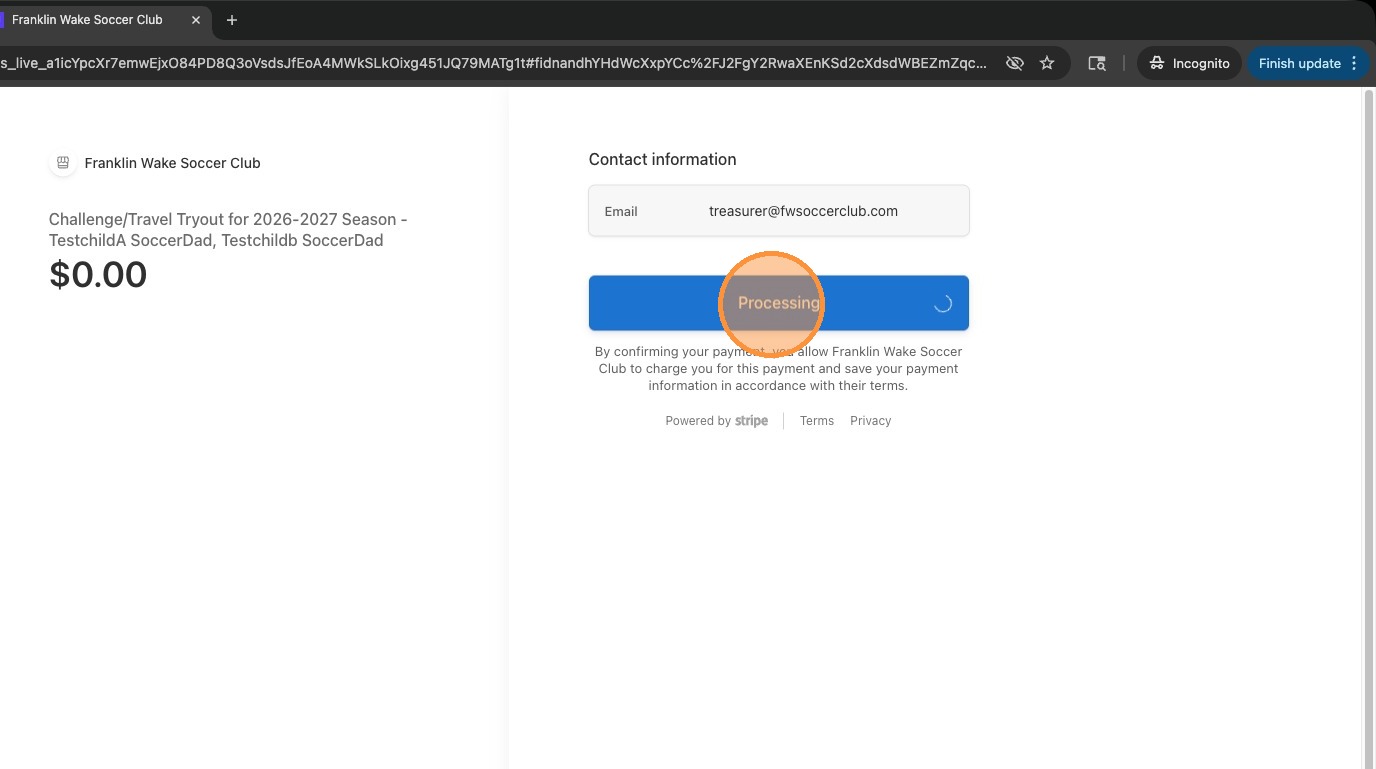Click the payment confirmation disclaimer text
This screenshot has width=1376, height=769.
(x=779, y=368)
